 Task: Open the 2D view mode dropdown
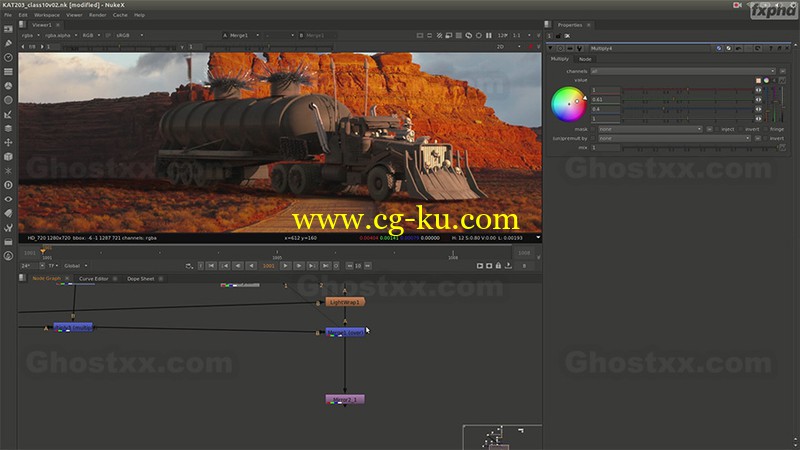coord(508,47)
